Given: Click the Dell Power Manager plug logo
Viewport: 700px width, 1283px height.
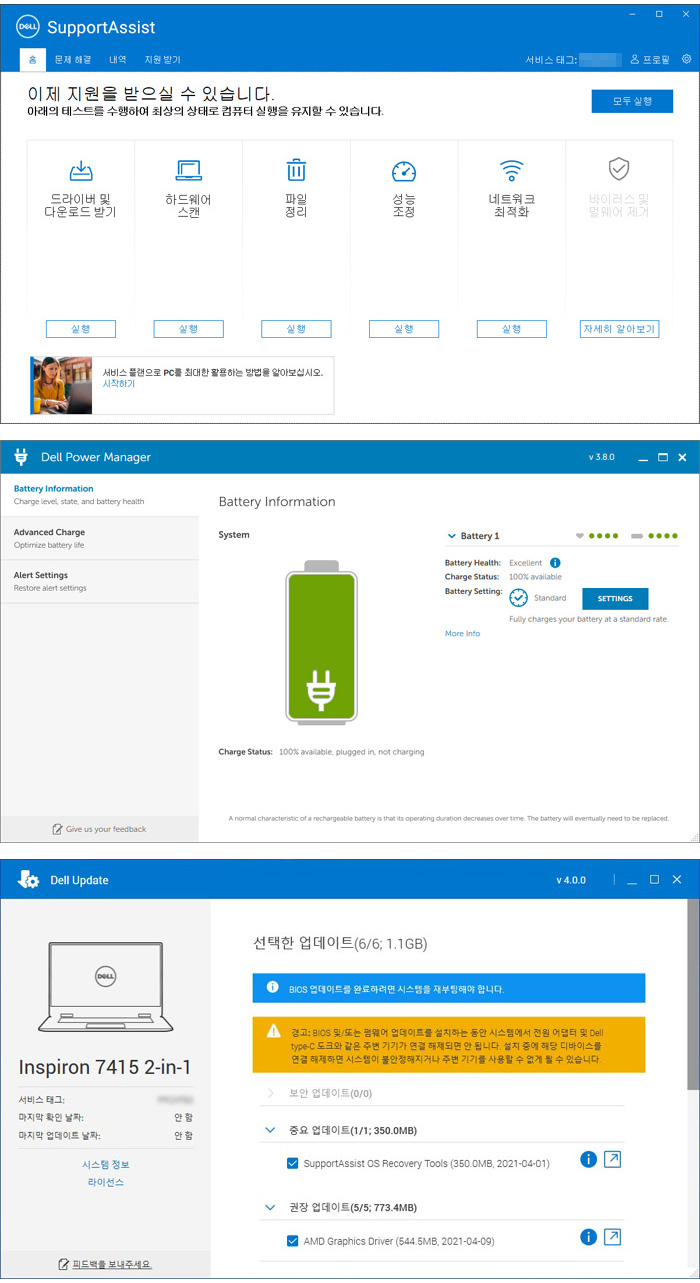Looking at the screenshot, I should [x=21, y=458].
